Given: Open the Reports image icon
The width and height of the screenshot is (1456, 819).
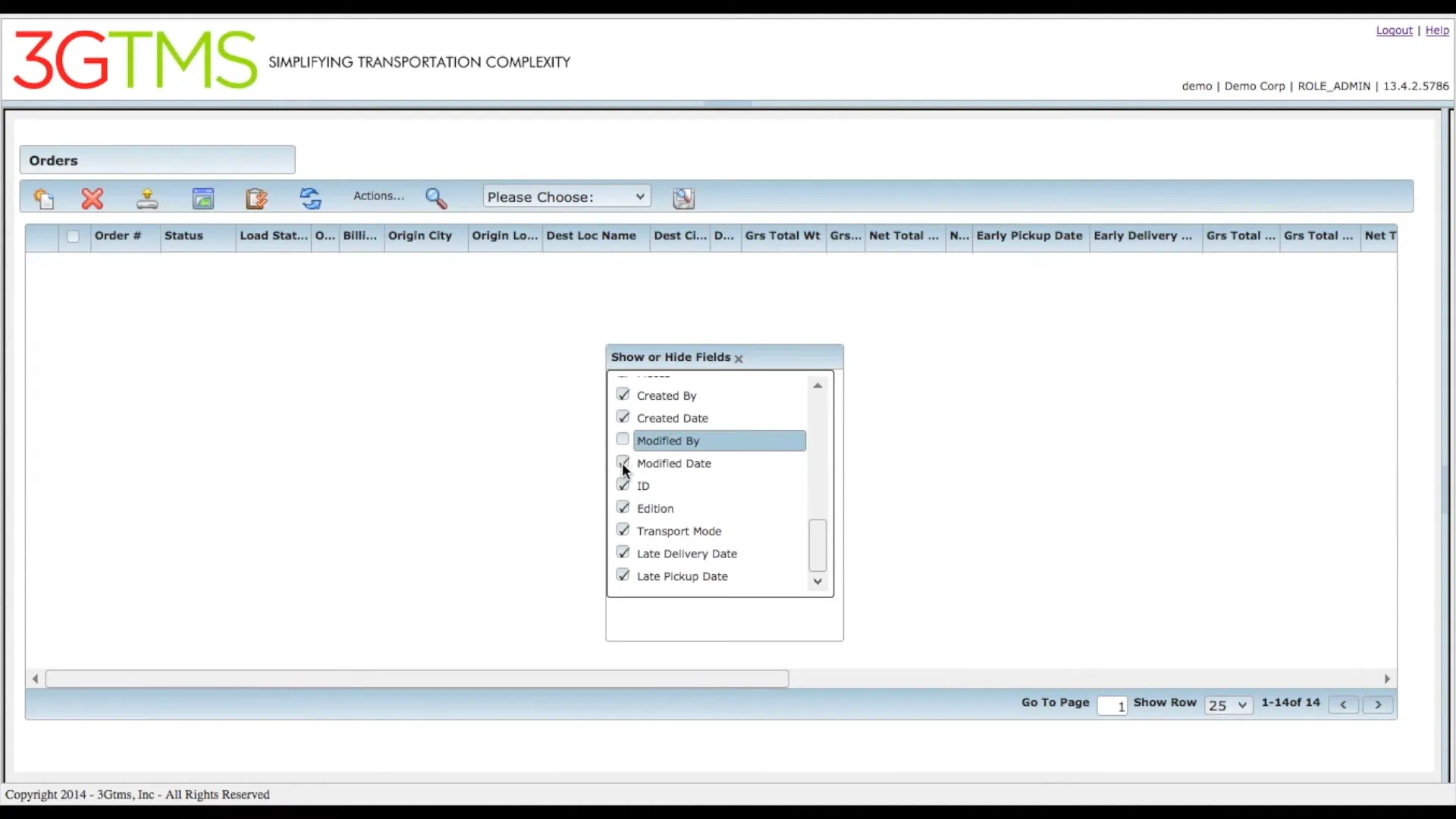Looking at the screenshot, I should point(202,199).
